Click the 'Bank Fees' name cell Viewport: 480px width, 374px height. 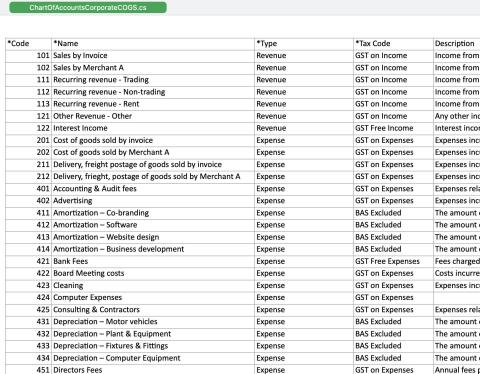[x=153, y=262]
